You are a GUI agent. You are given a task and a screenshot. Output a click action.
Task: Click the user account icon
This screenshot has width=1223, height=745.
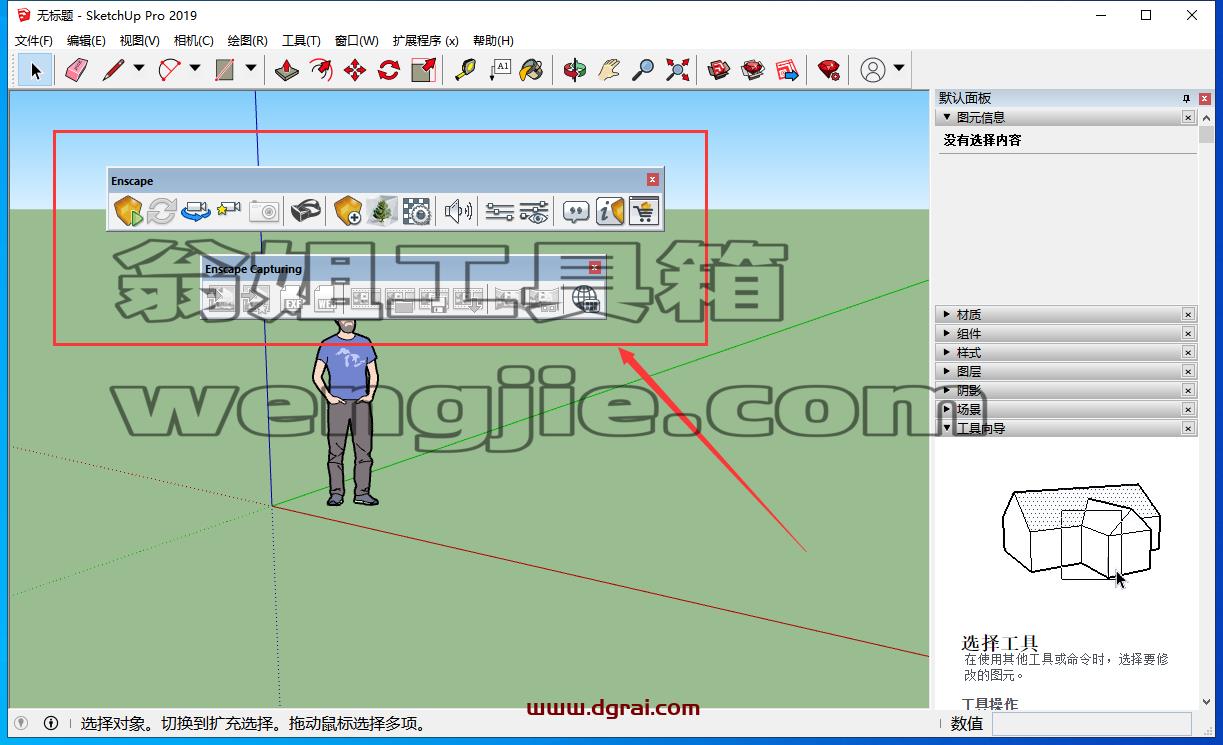click(x=873, y=70)
